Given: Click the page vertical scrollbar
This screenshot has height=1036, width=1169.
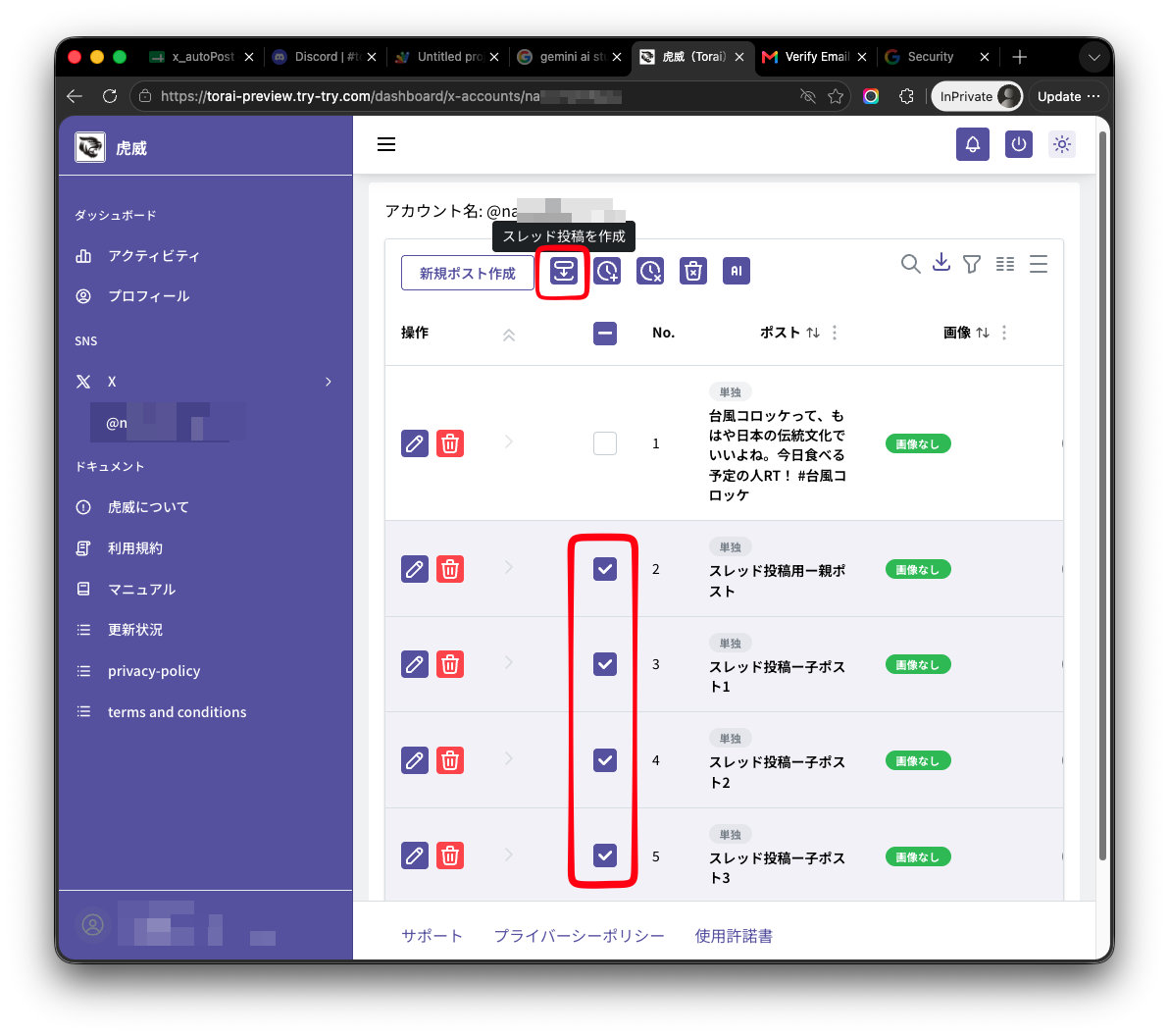Looking at the screenshot, I should (1102, 496).
